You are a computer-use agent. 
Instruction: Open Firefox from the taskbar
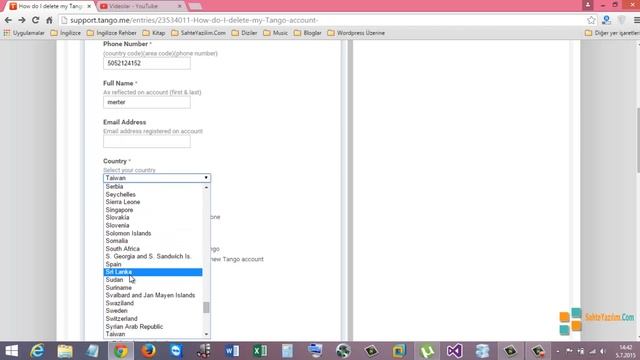(148, 351)
